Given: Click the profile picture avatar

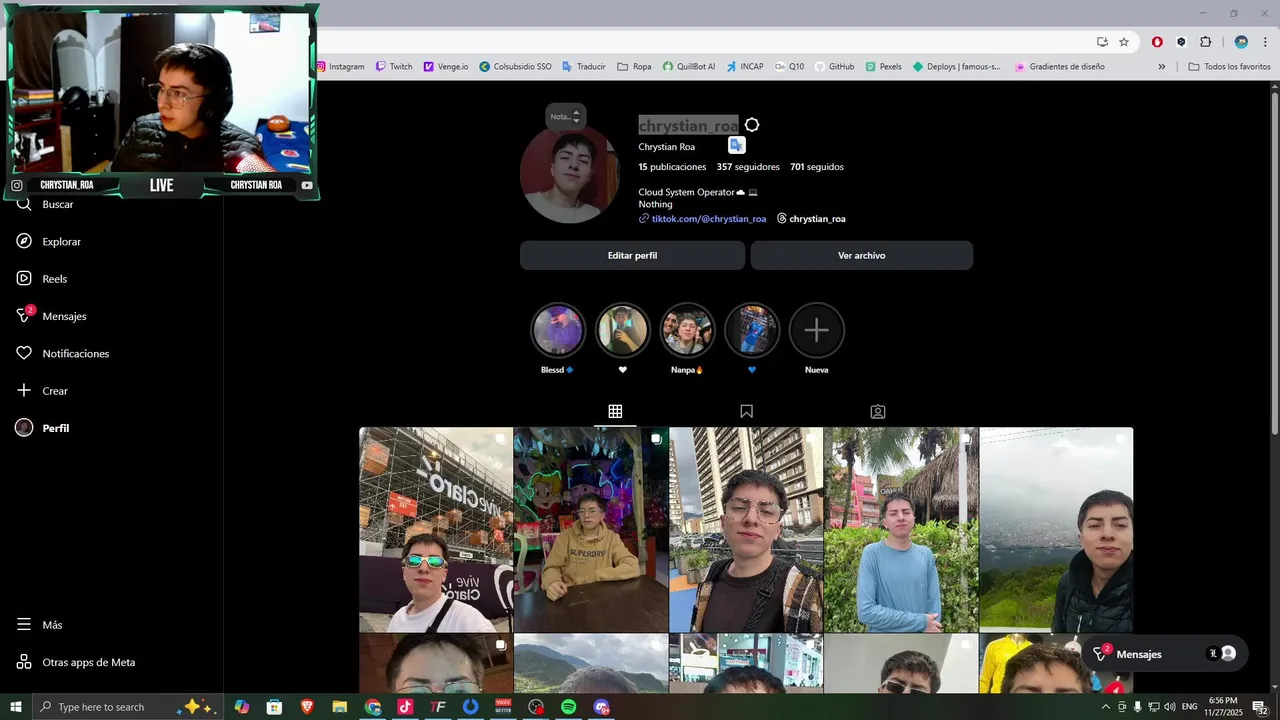Looking at the screenshot, I should 570,174.
